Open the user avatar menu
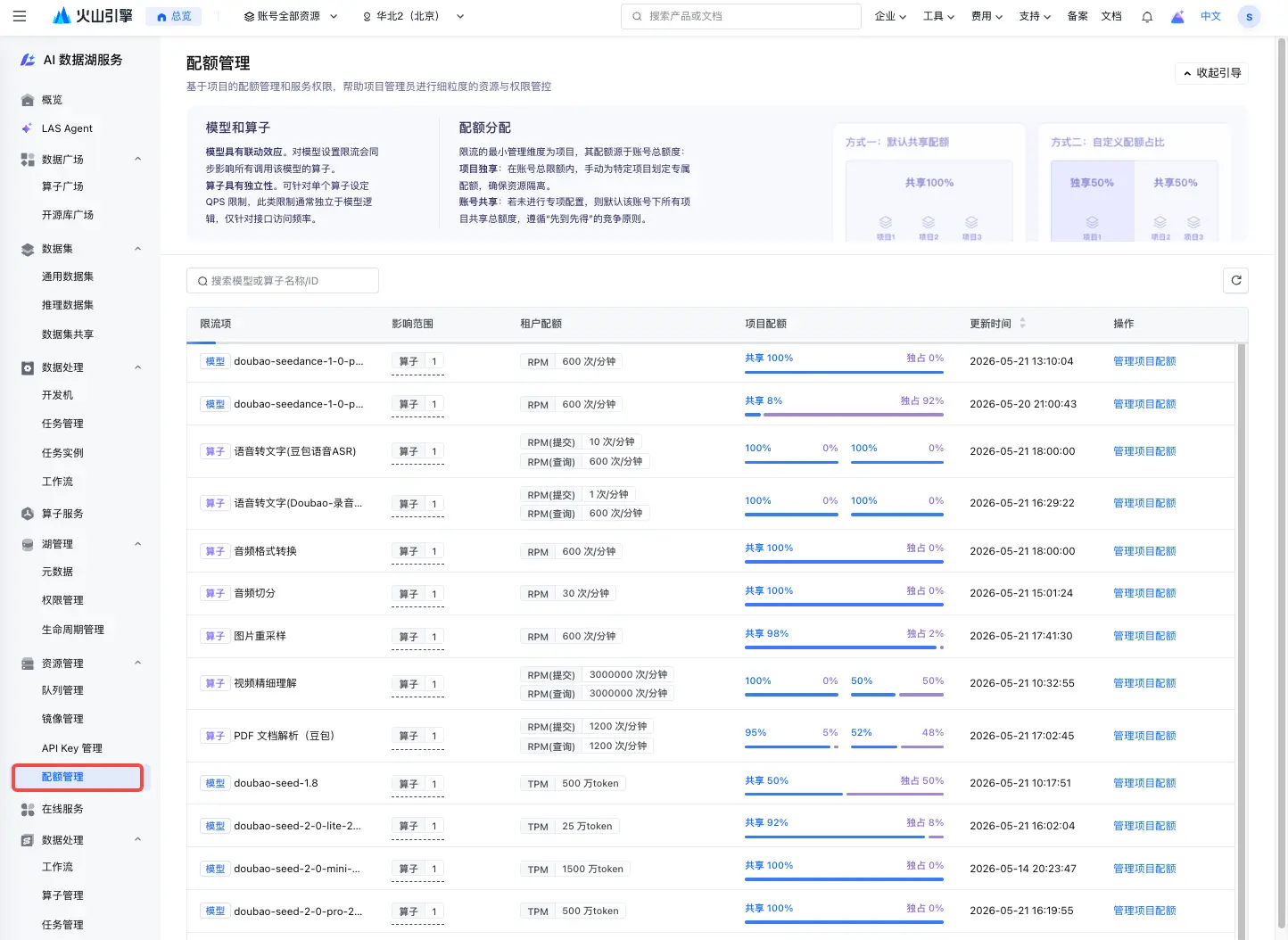The image size is (1288, 940). [1249, 16]
